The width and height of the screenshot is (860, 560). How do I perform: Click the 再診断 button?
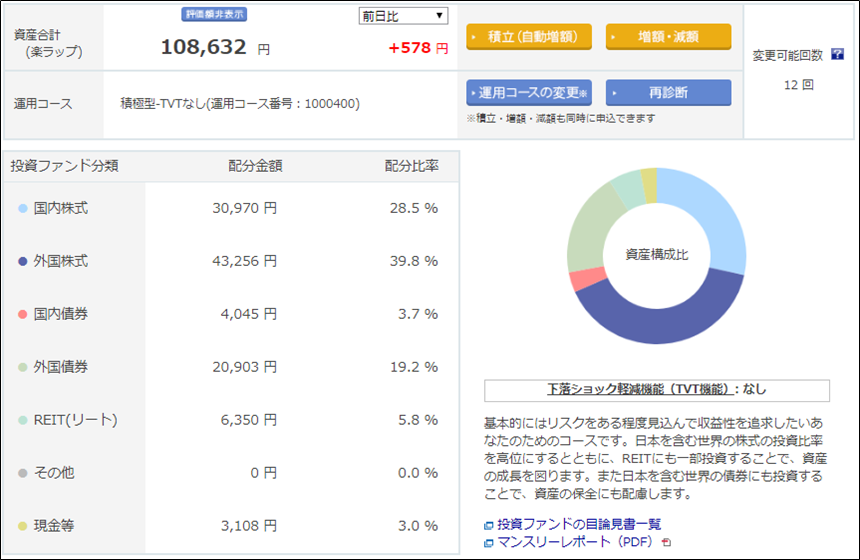(668, 93)
